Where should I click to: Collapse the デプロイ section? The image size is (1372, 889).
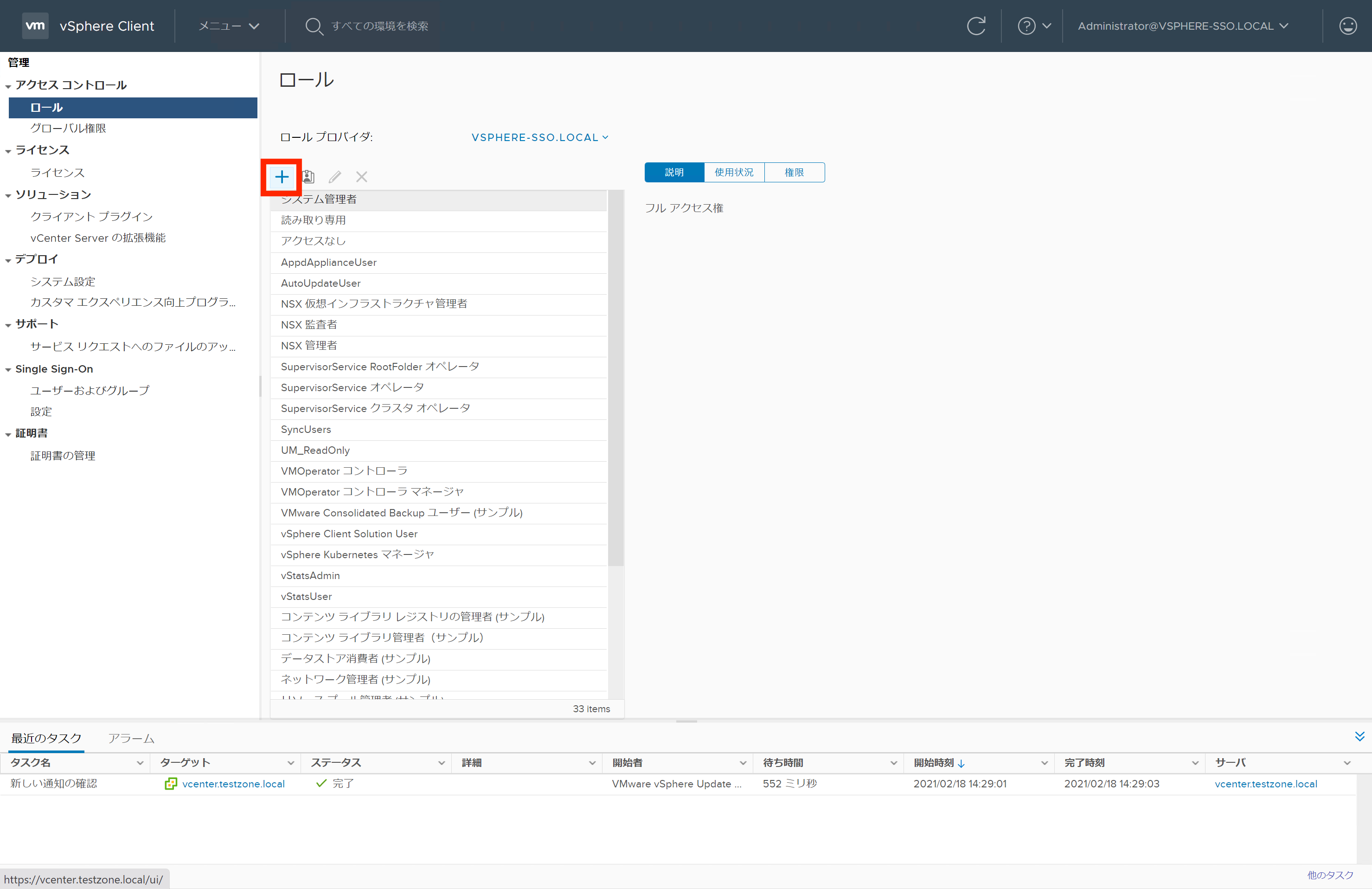pyautogui.click(x=8, y=261)
